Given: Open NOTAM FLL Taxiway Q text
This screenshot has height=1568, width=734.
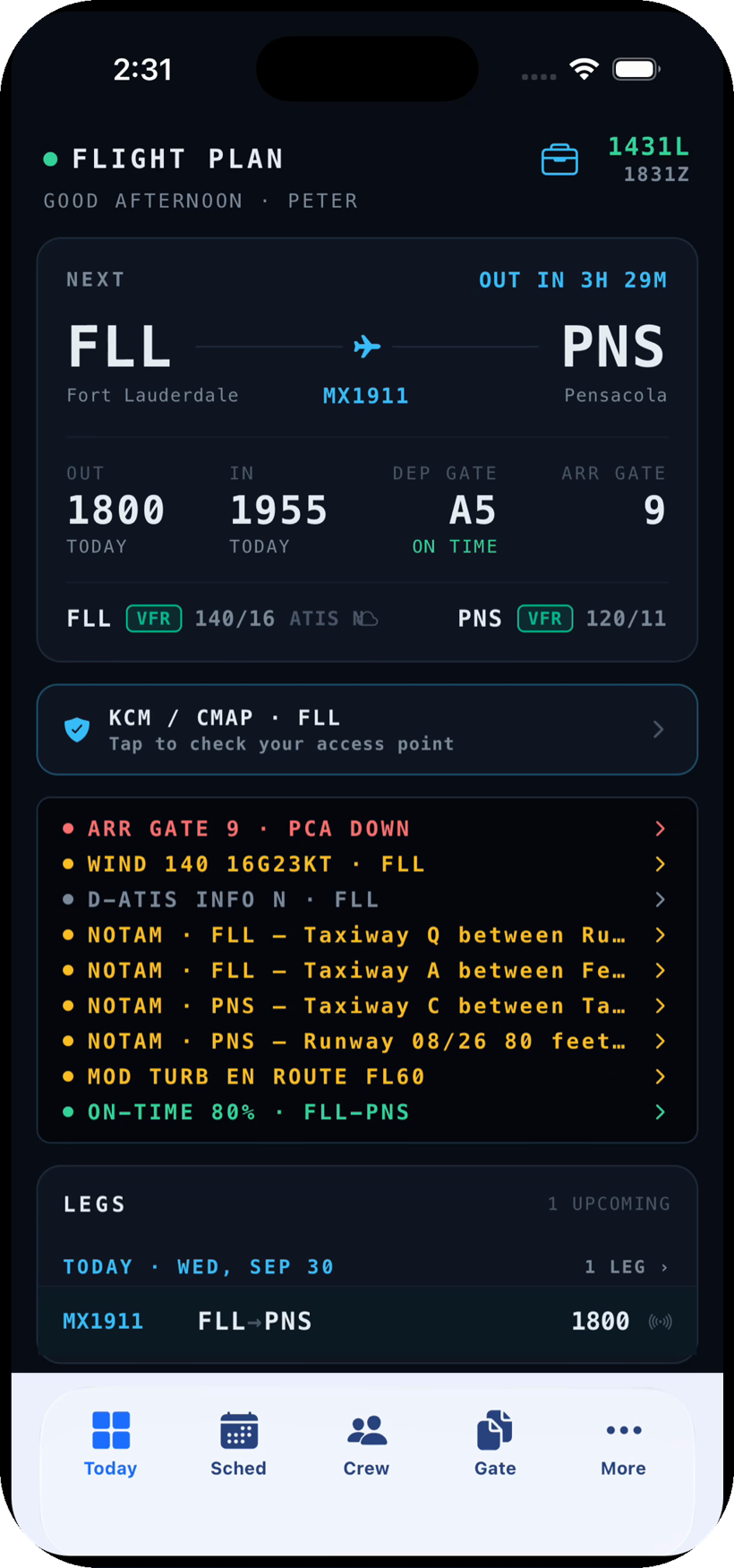Looking at the screenshot, I should coord(356,935).
